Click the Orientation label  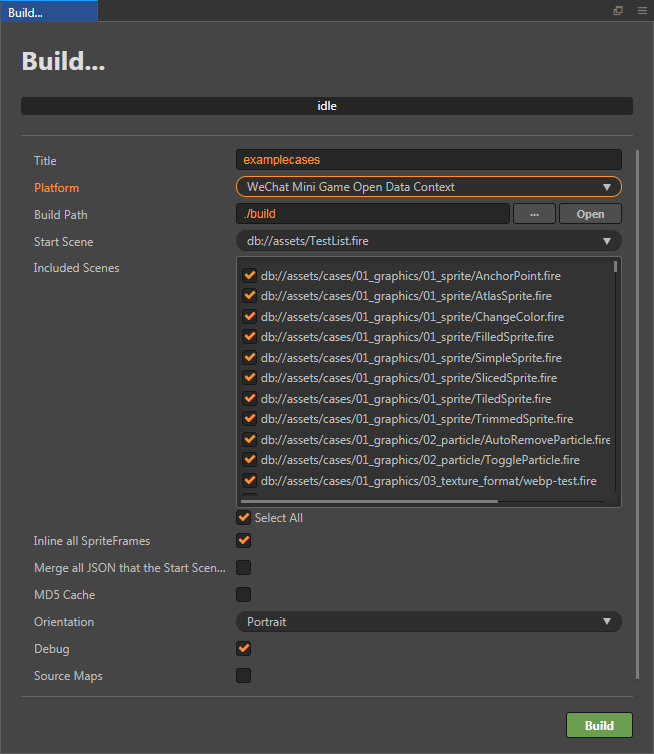pyautogui.click(x=64, y=622)
